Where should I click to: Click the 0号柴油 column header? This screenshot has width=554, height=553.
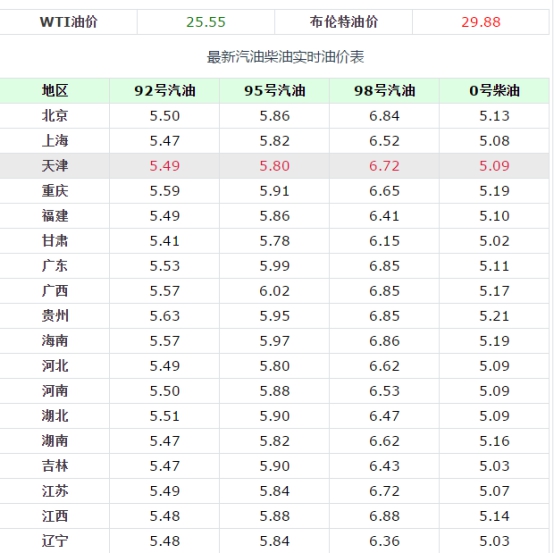point(494,91)
